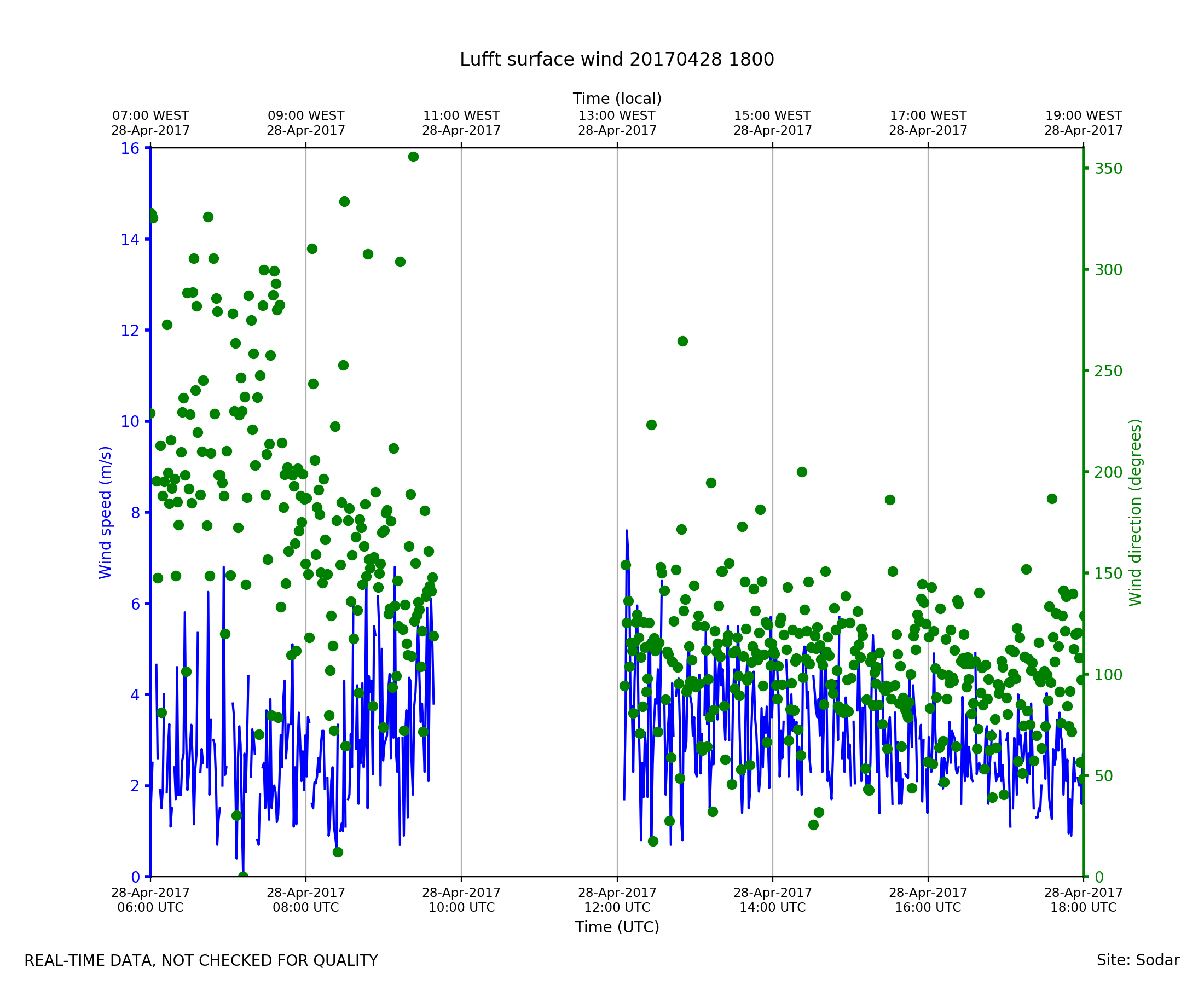Click the chart title 'Lufft surface wind 20170428 1800'
The image size is (1204, 985).
(617, 60)
